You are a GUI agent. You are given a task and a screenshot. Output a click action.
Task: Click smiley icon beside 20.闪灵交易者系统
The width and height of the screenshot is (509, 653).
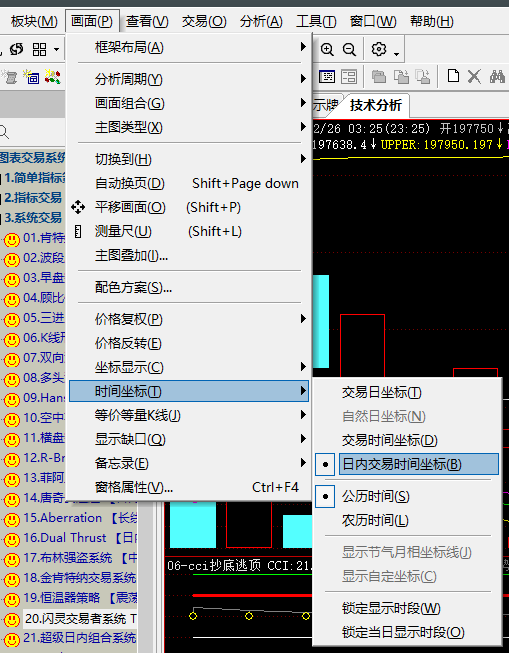(x=12, y=620)
